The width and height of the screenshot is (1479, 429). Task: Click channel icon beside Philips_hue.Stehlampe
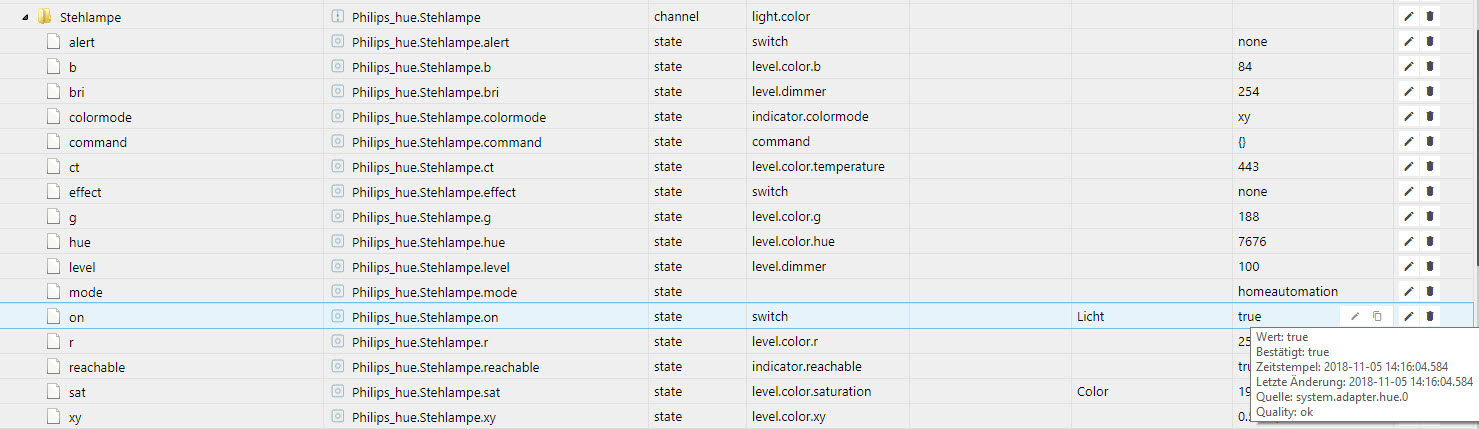(337, 17)
